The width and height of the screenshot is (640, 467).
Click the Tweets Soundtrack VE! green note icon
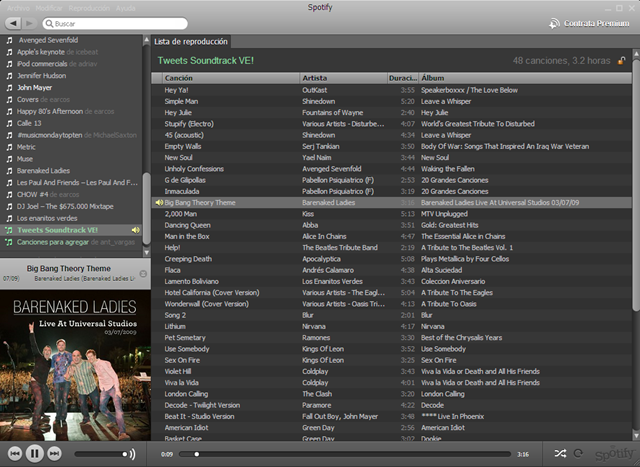tap(9, 230)
